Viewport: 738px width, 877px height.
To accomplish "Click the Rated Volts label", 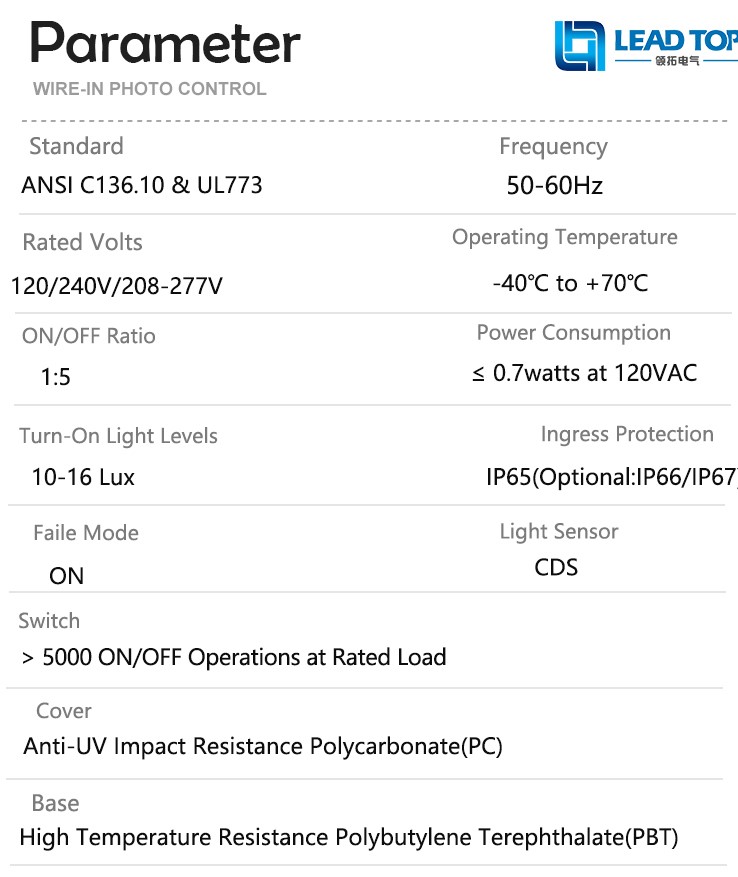I will 82,243.
